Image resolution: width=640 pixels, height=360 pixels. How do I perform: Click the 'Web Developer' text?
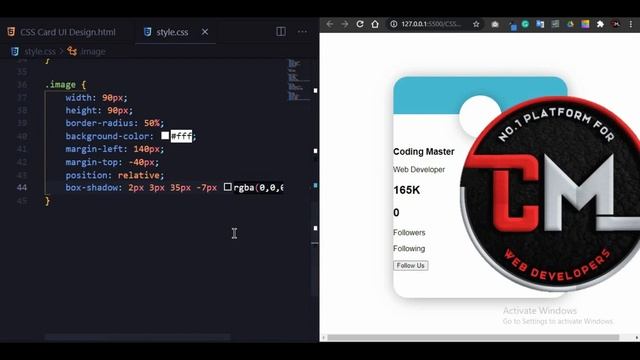419,169
